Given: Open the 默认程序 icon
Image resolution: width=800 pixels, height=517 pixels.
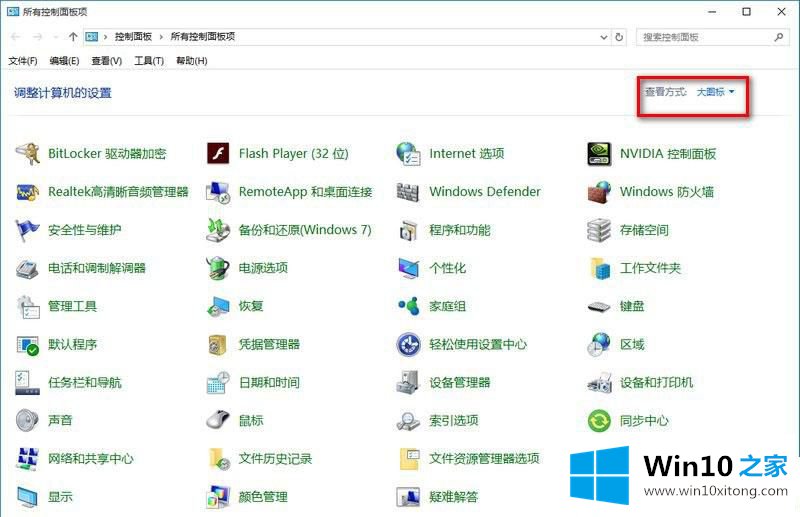Looking at the screenshot, I should [28, 345].
